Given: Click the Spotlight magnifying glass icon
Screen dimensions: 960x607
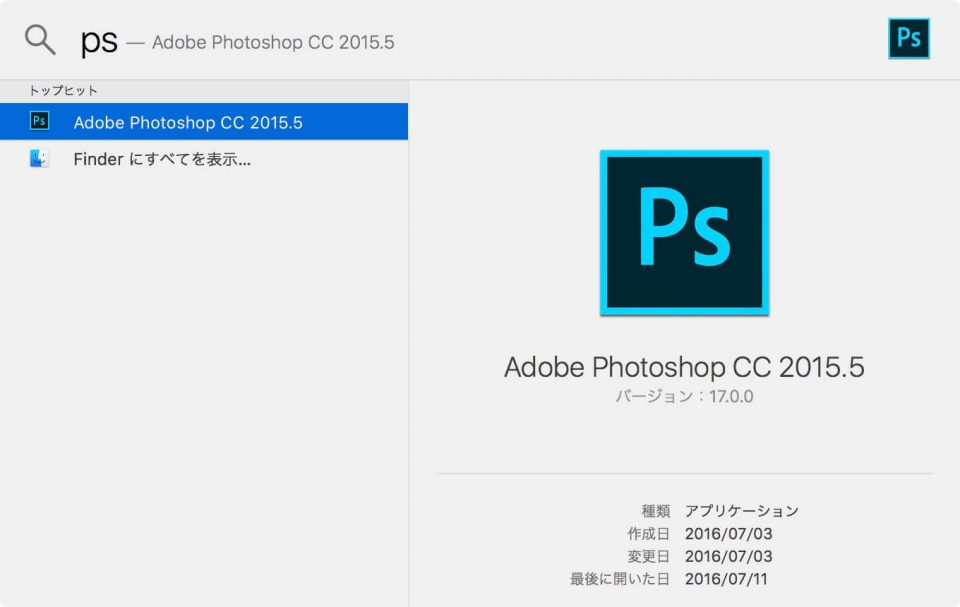Looking at the screenshot, I should coord(40,40).
